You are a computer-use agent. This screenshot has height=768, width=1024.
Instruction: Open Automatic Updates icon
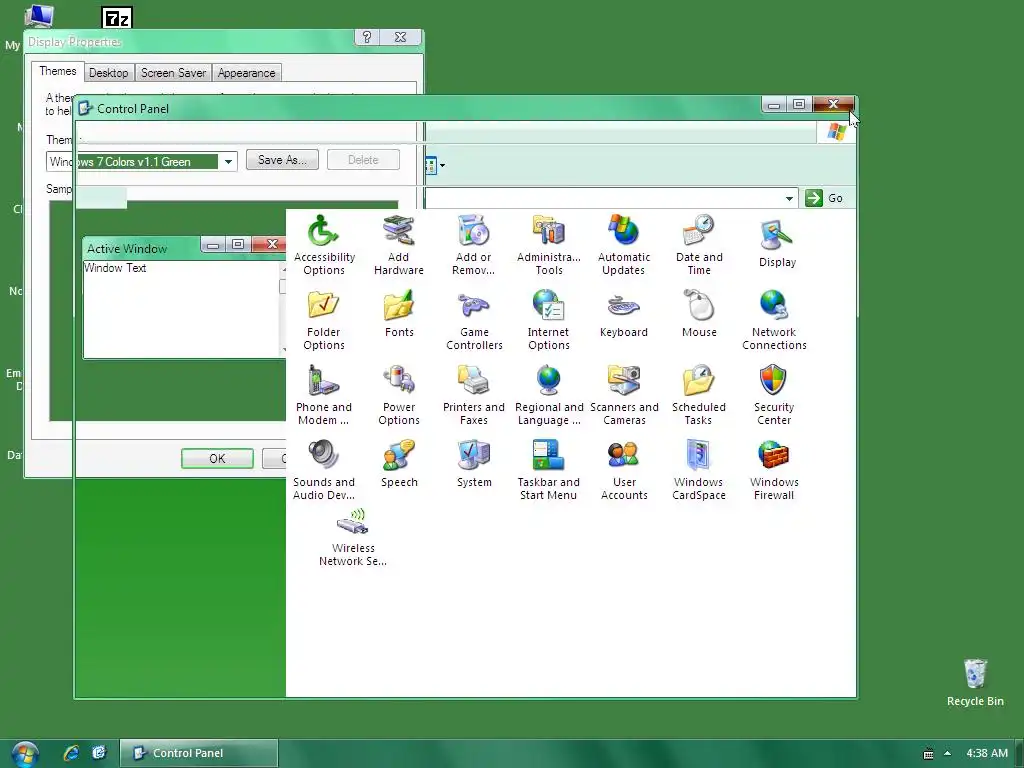click(x=624, y=246)
